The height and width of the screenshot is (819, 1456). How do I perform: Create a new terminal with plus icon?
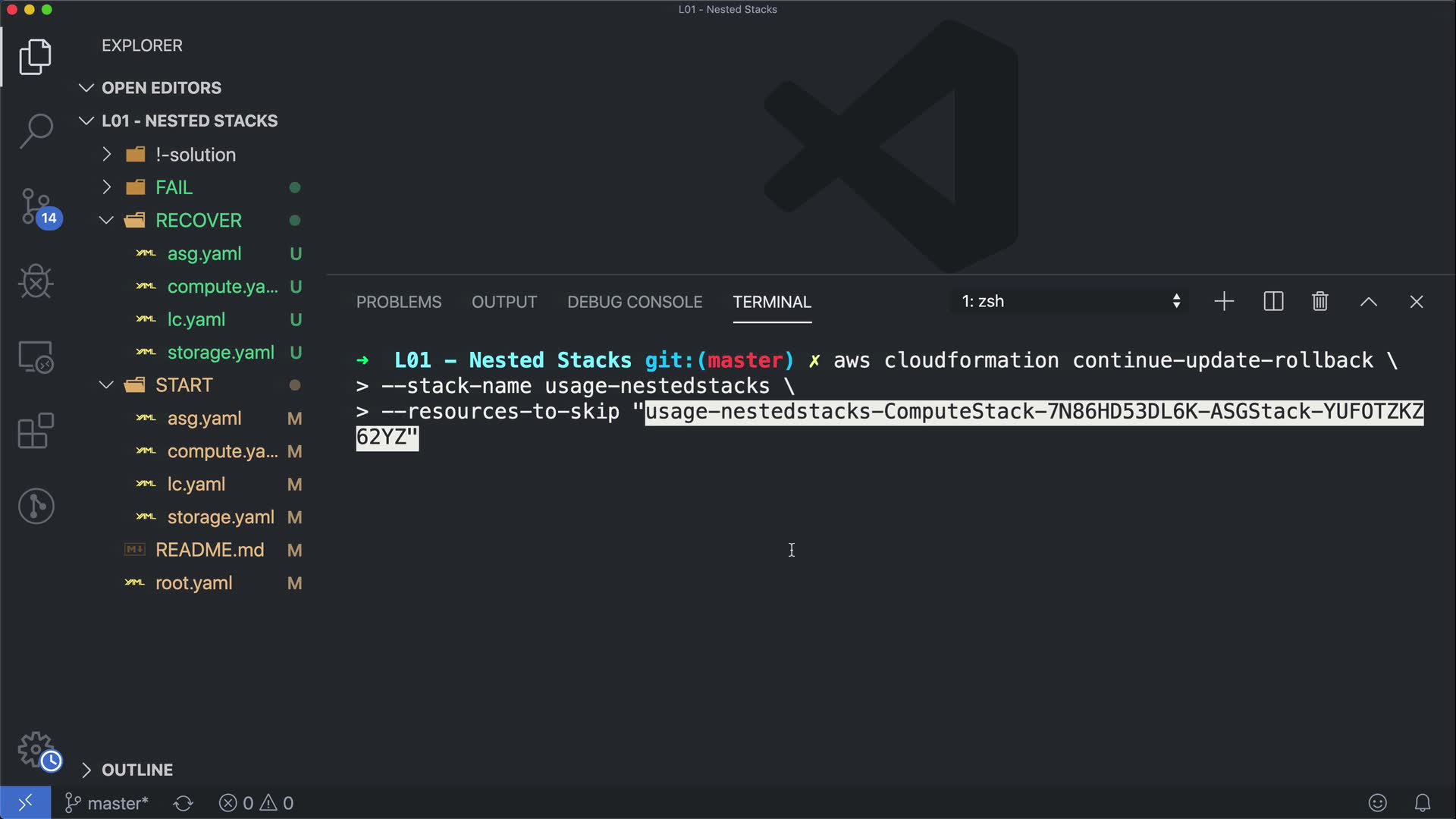click(1224, 302)
